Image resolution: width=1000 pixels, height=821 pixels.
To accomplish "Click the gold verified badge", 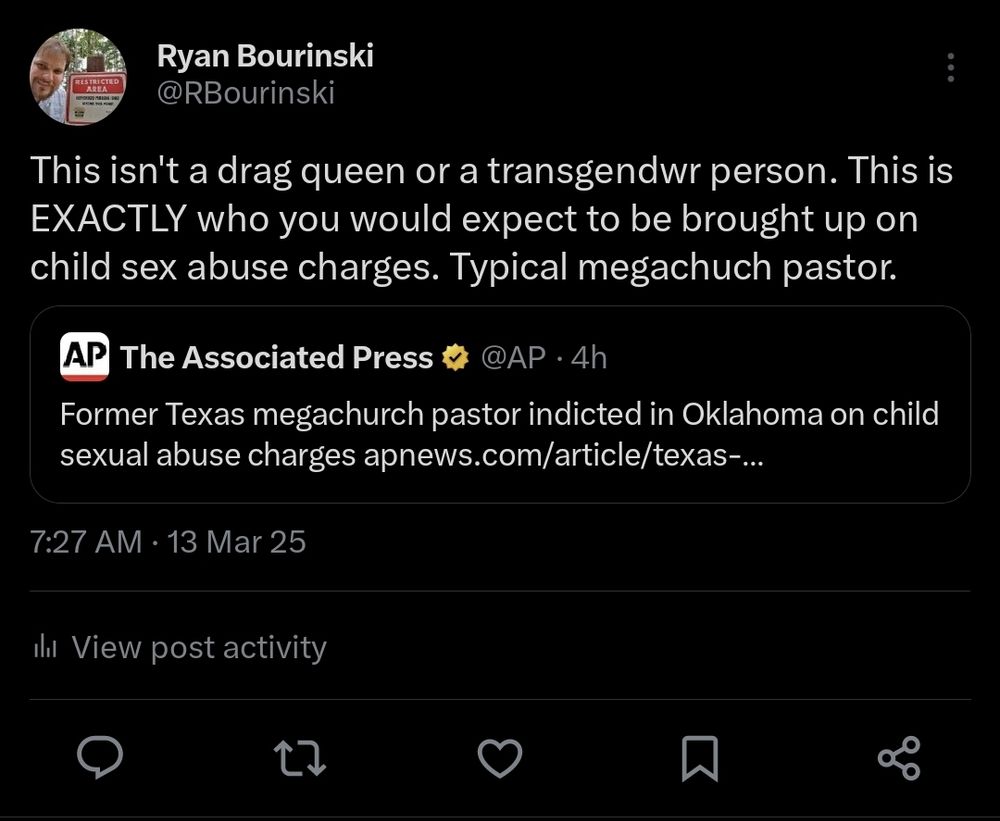I will [456, 358].
